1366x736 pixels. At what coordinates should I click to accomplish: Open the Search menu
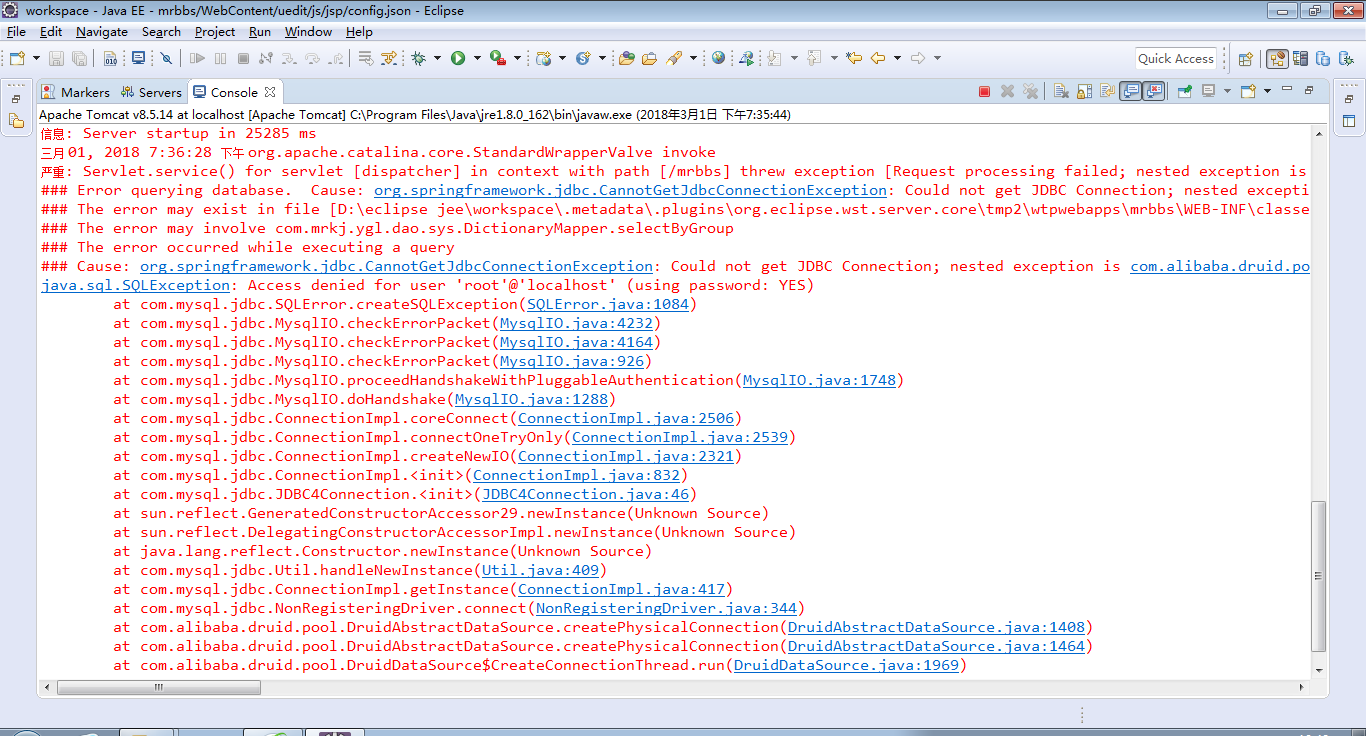click(161, 32)
